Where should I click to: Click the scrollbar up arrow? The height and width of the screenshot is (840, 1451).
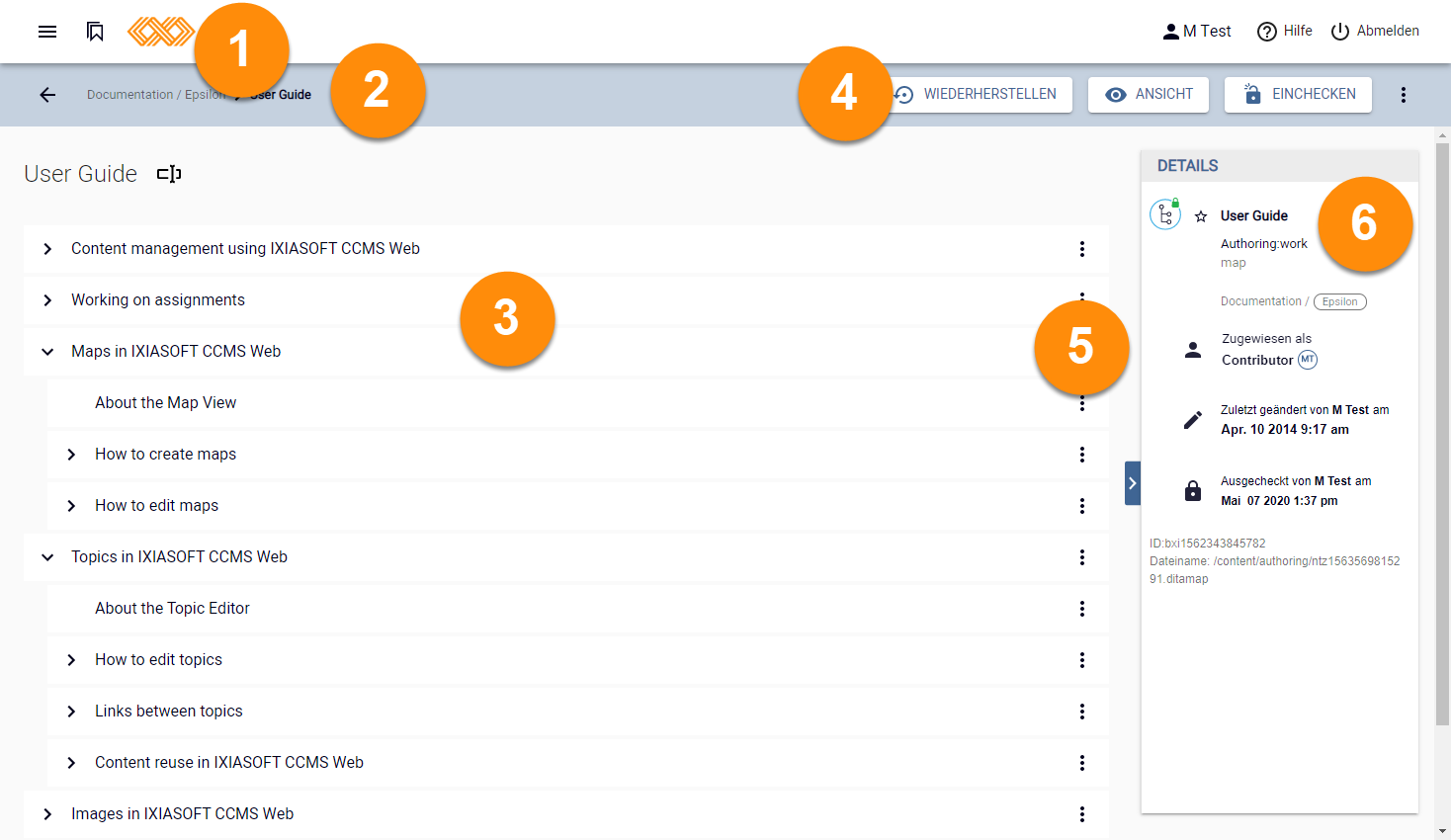(1443, 134)
